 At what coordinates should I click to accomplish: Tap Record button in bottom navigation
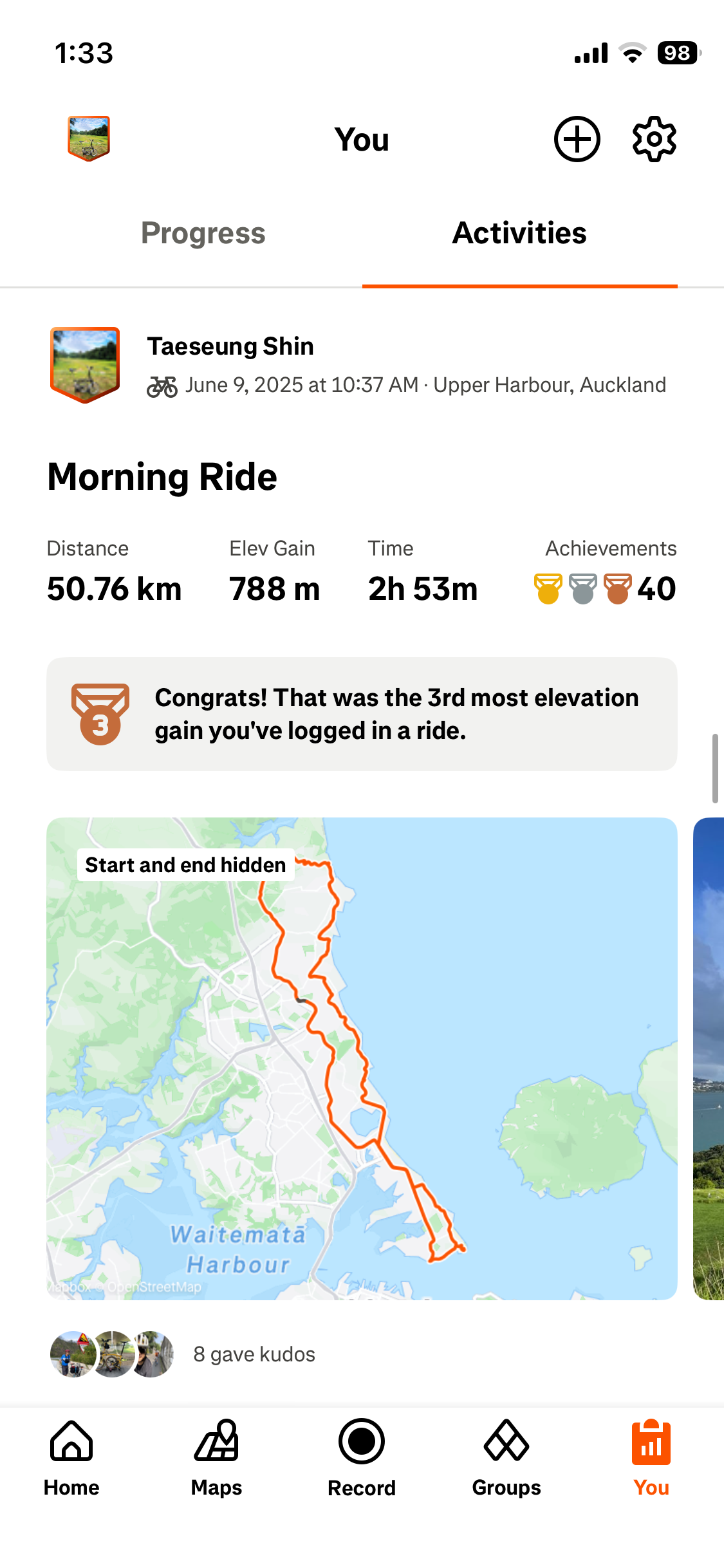[x=362, y=1459]
